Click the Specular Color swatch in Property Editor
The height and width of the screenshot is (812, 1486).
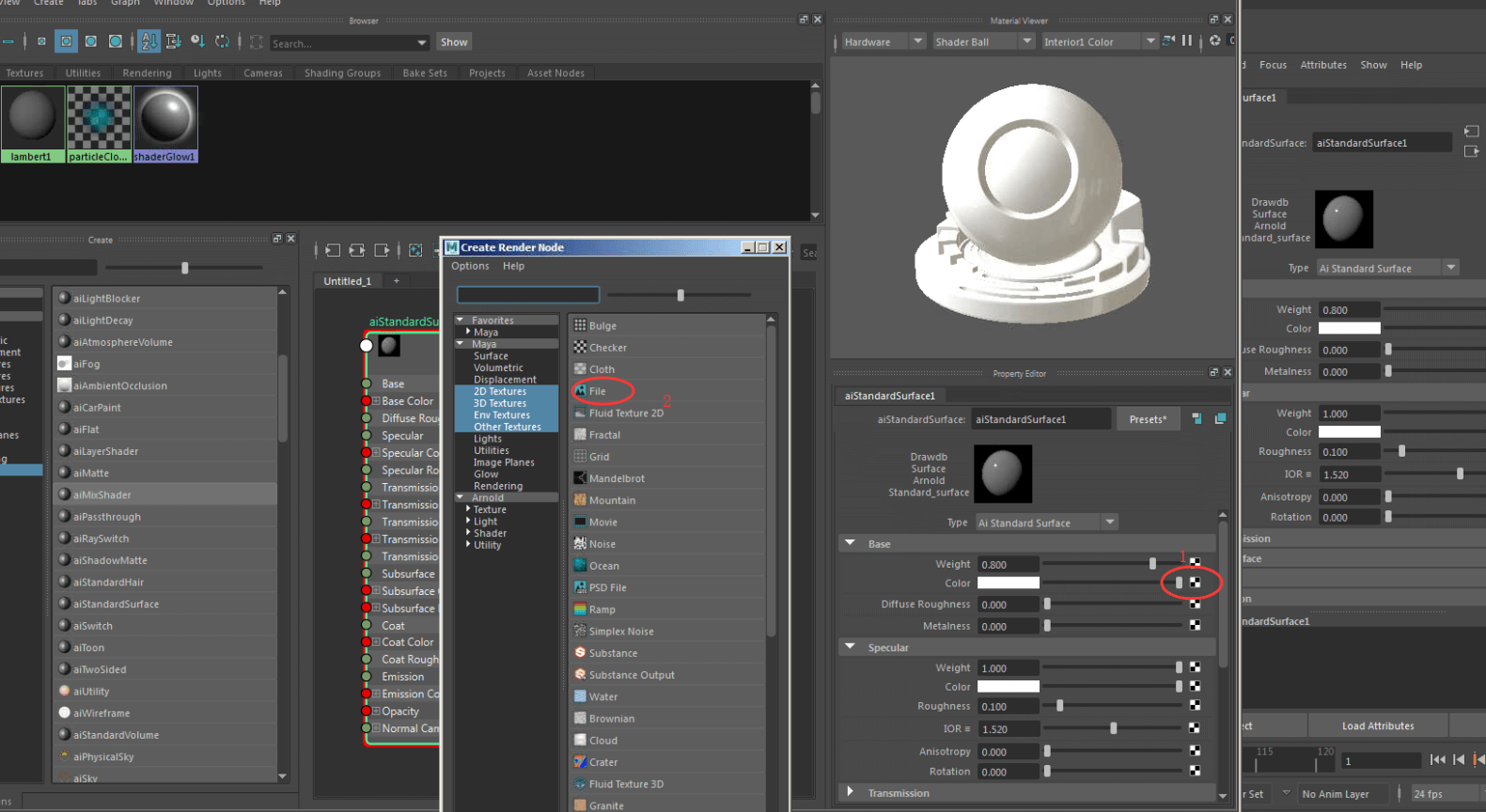(1008, 687)
